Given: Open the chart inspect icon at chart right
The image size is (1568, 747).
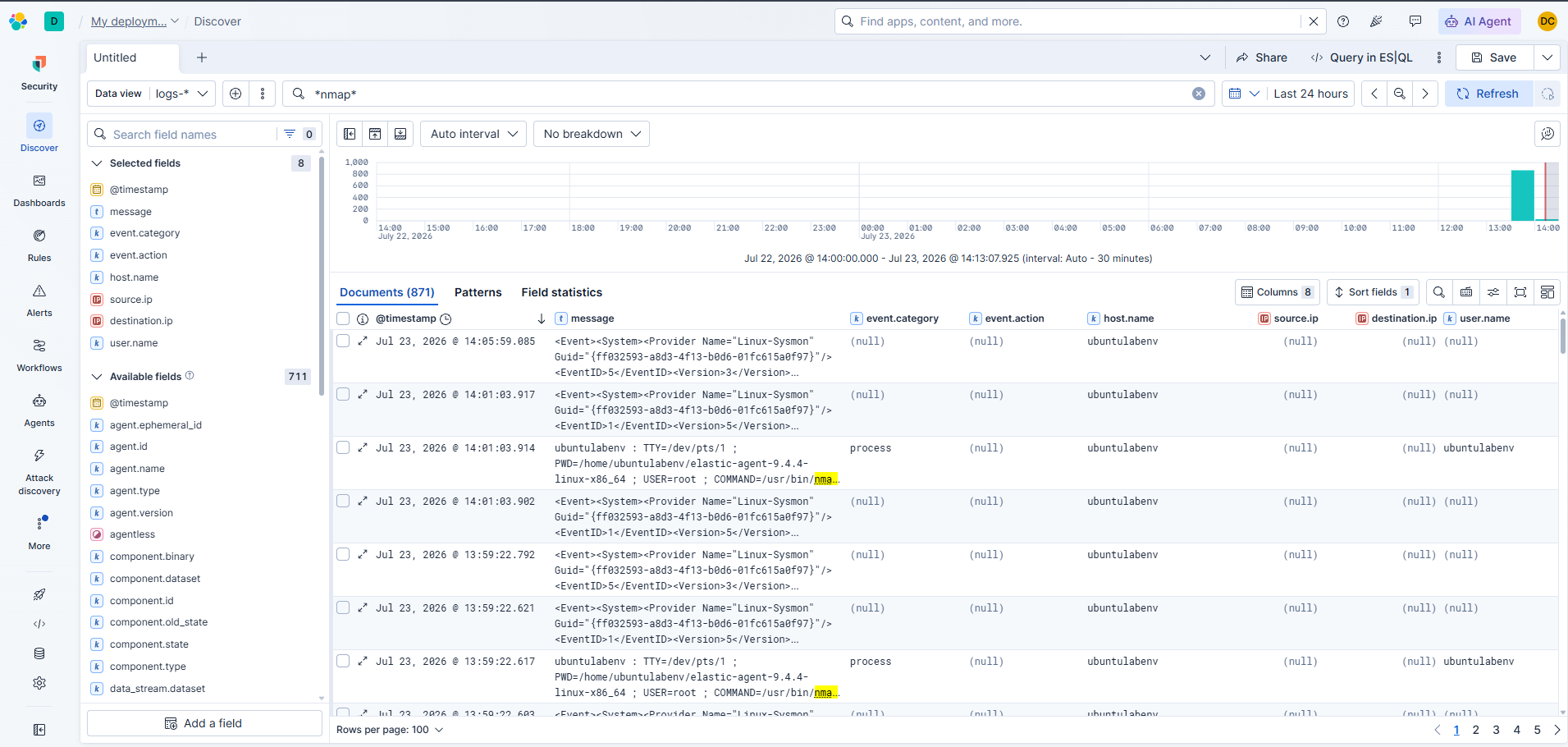Looking at the screenshot, I should click(x=1547, y=134).
